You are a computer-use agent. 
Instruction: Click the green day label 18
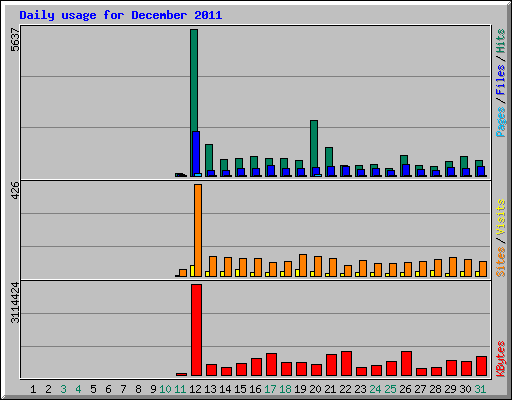tap(285, 389)
